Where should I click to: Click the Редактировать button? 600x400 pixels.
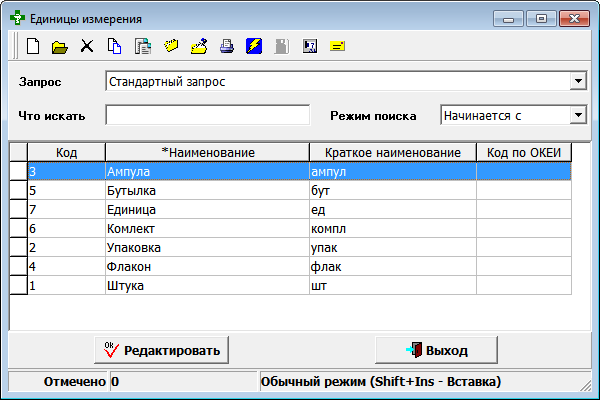[161, 350]
